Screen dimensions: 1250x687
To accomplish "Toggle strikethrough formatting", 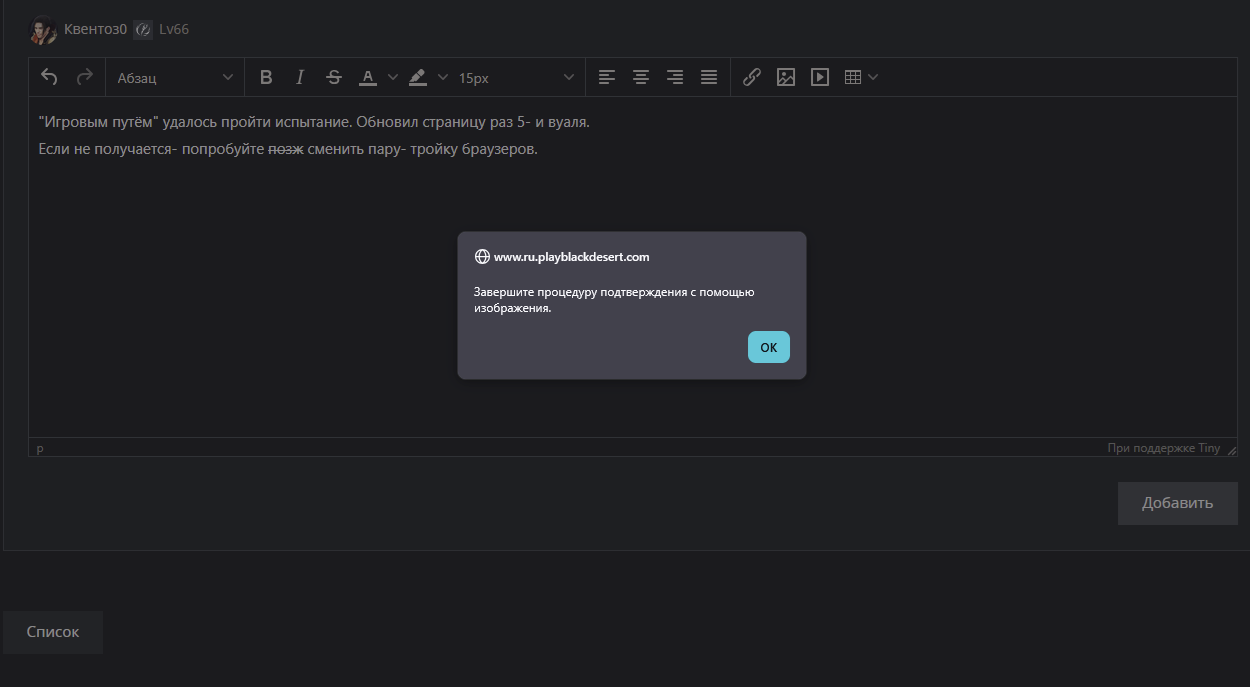I will pyautogui.click(x=334, y=77).
